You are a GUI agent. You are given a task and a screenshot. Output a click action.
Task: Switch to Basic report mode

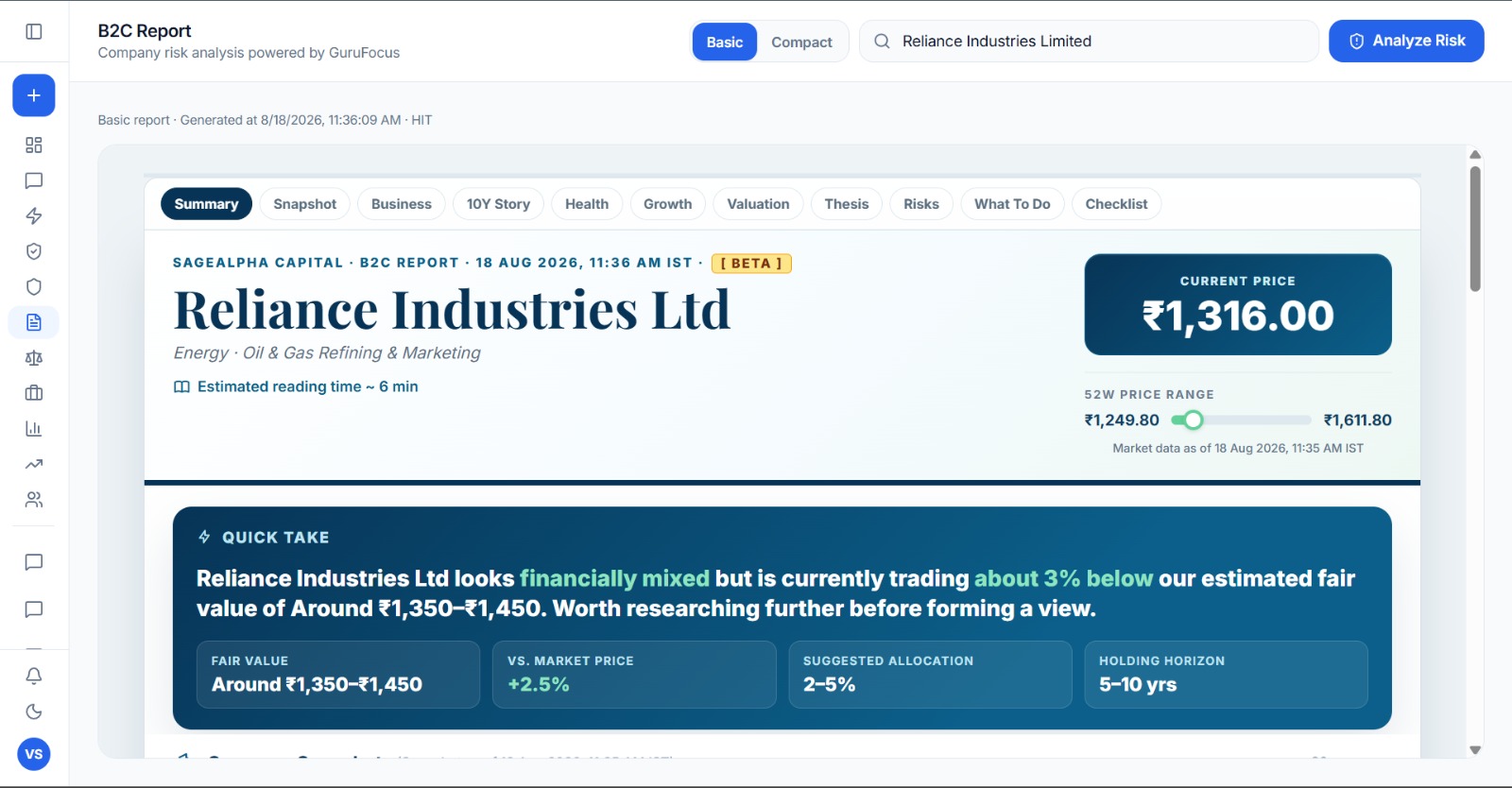point(725,42)
